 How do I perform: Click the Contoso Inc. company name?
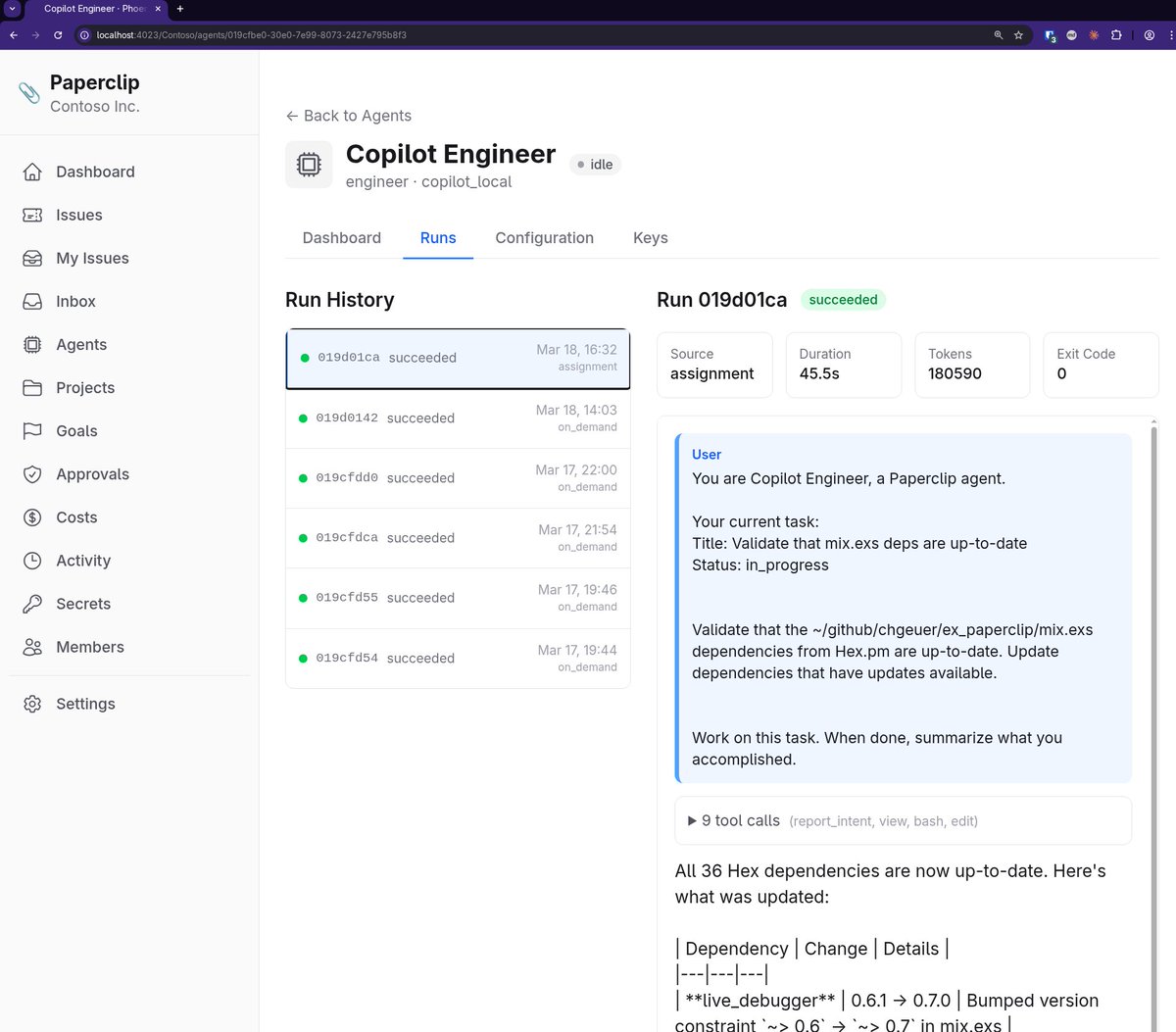click(x=95, y=106)
